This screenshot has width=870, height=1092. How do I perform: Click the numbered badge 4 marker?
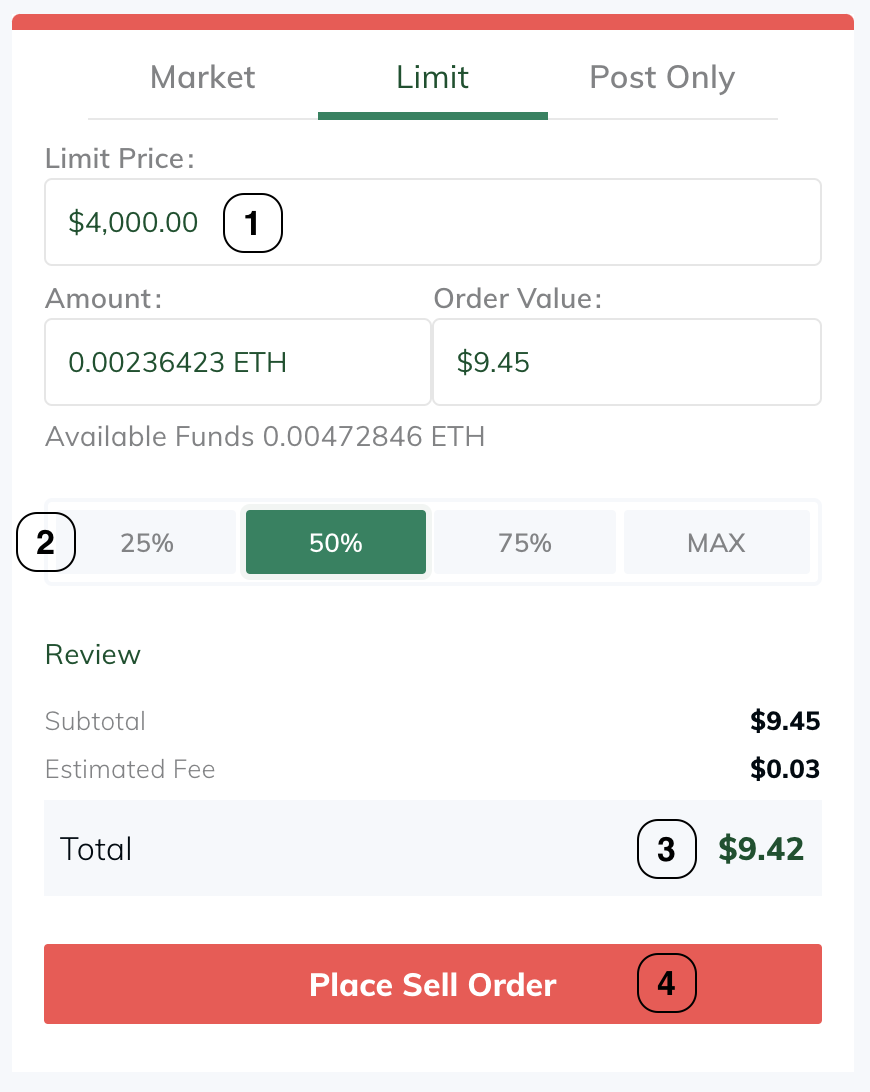667,983
